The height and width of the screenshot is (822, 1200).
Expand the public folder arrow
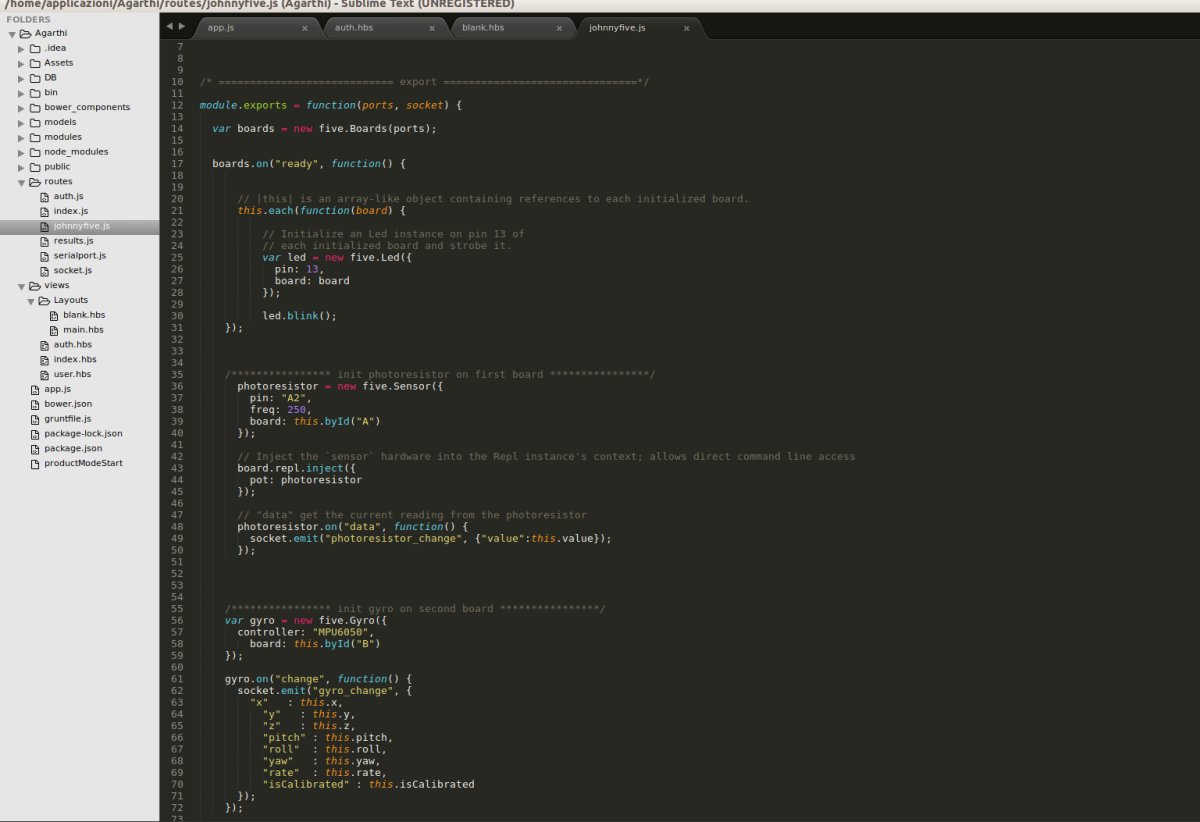22,167
